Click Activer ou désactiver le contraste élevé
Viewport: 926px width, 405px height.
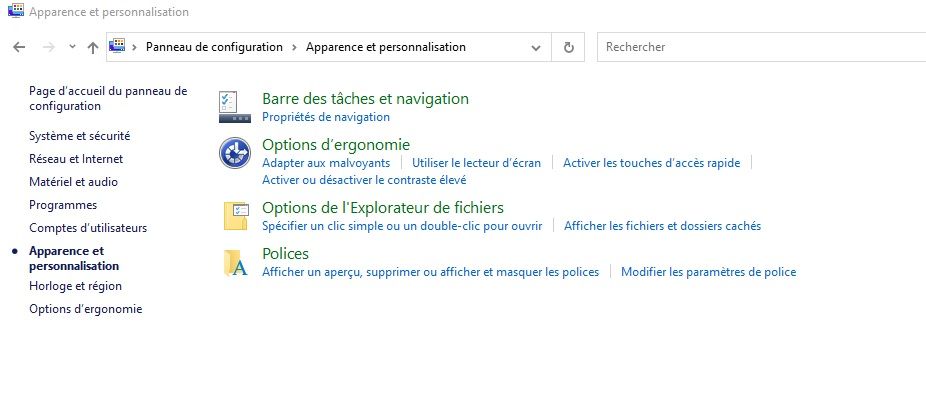(x=363, y=180)
